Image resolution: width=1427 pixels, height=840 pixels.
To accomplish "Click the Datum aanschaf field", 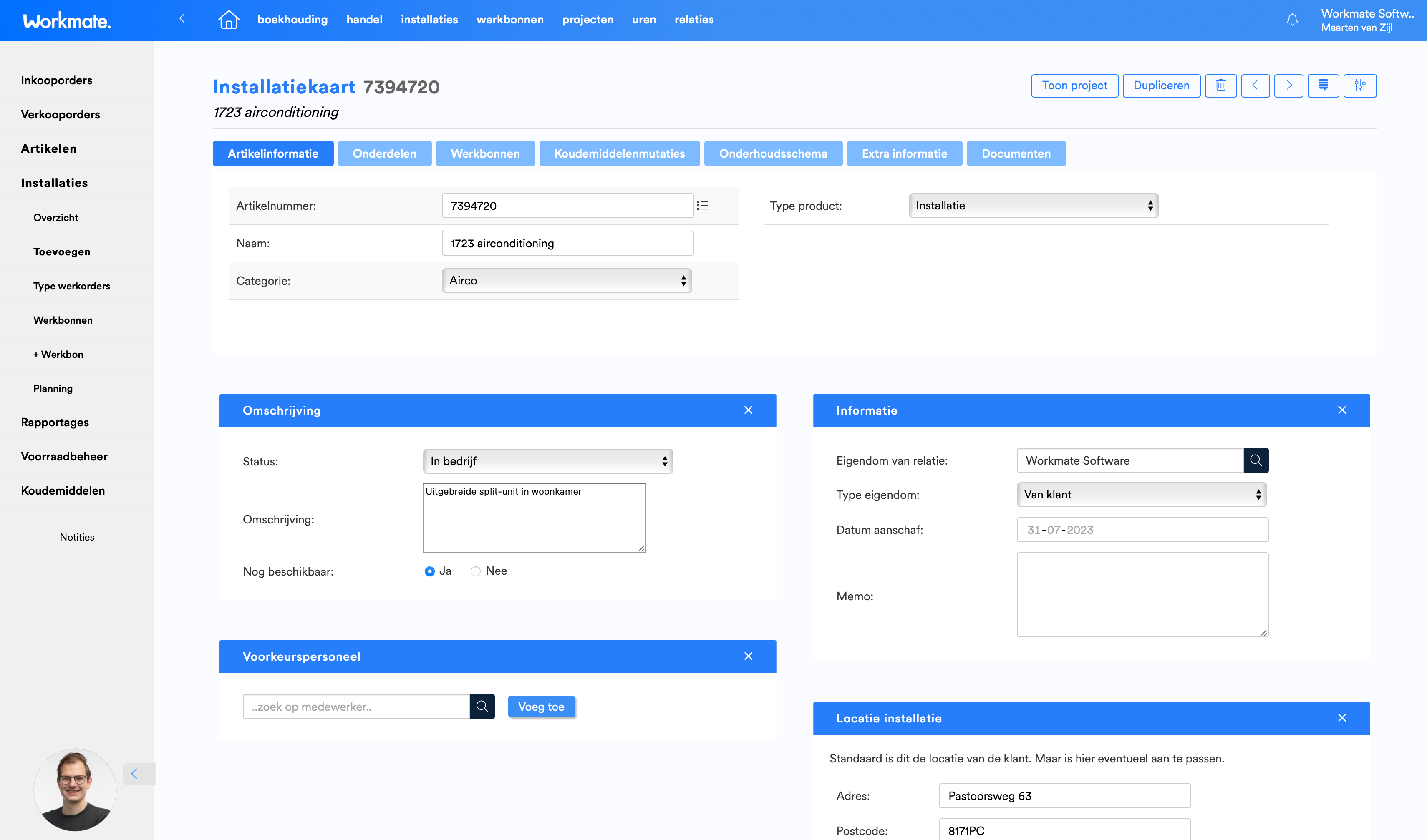I will 1142,530.
